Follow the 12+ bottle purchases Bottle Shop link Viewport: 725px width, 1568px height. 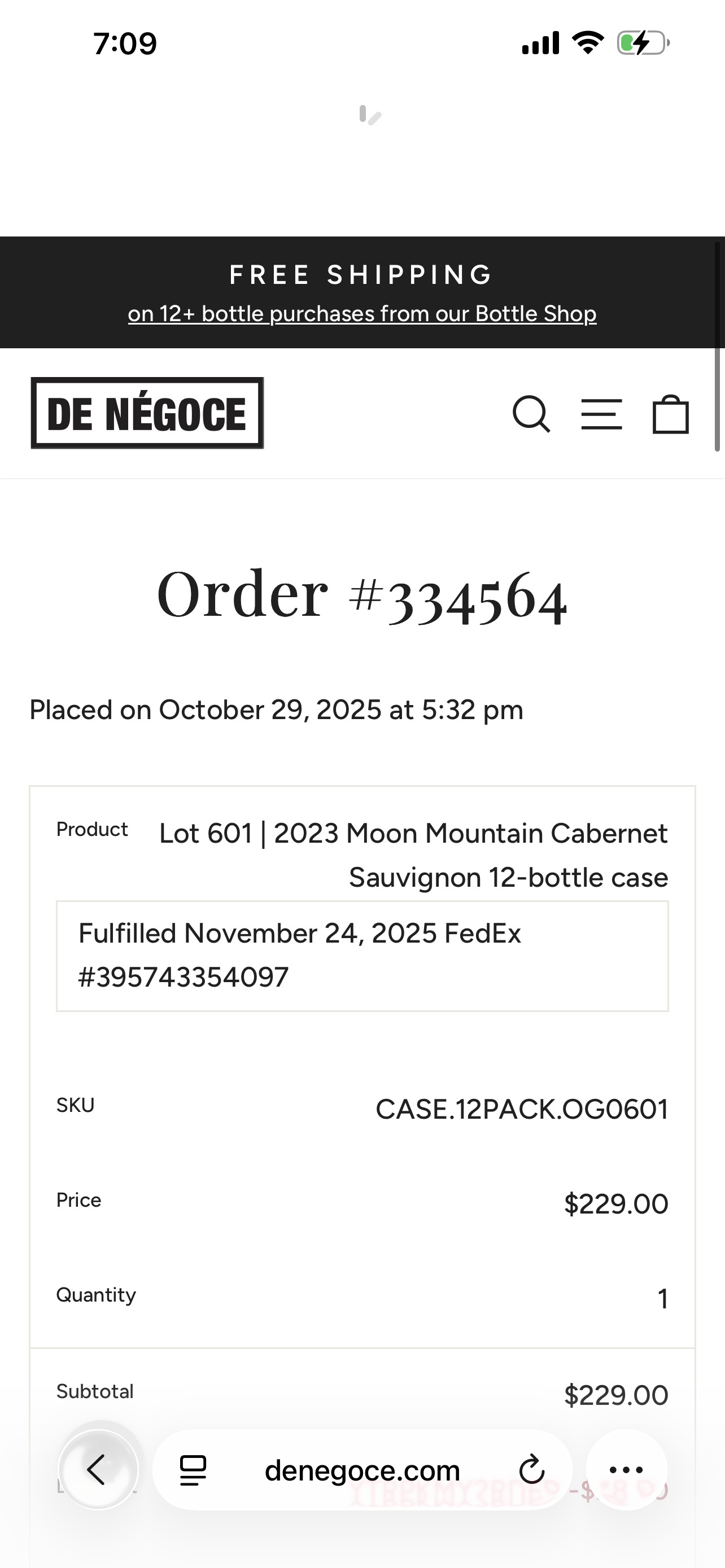point(362,313)
